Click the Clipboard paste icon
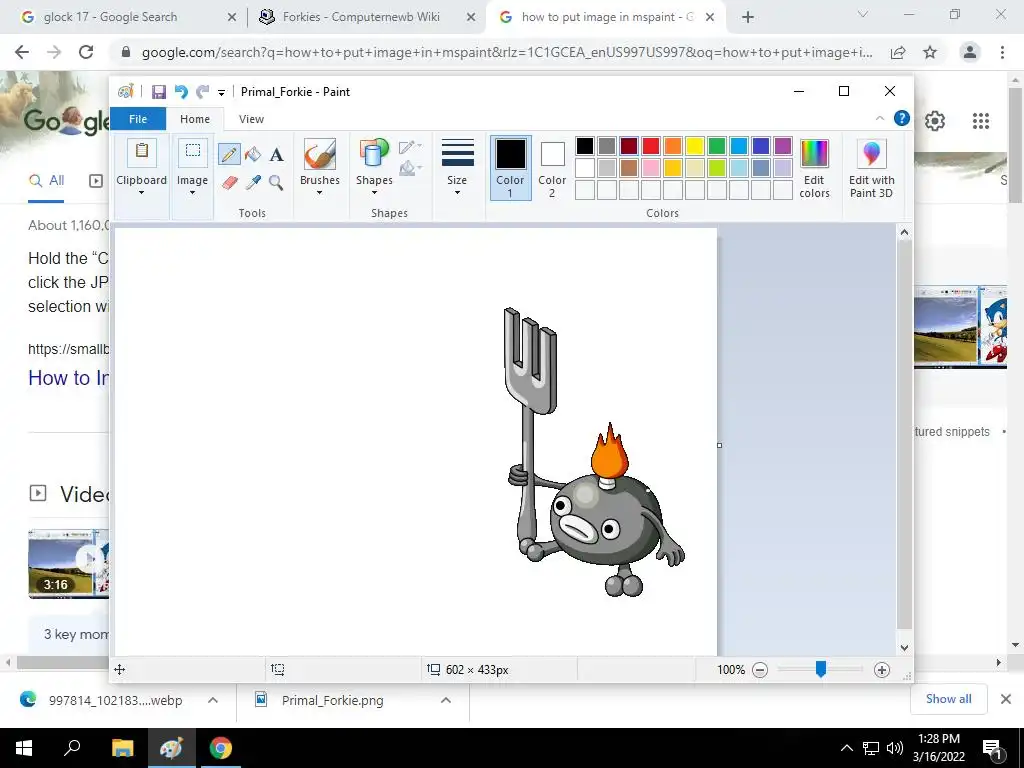This screenshot has width=1024, height=768. point(141,152)
